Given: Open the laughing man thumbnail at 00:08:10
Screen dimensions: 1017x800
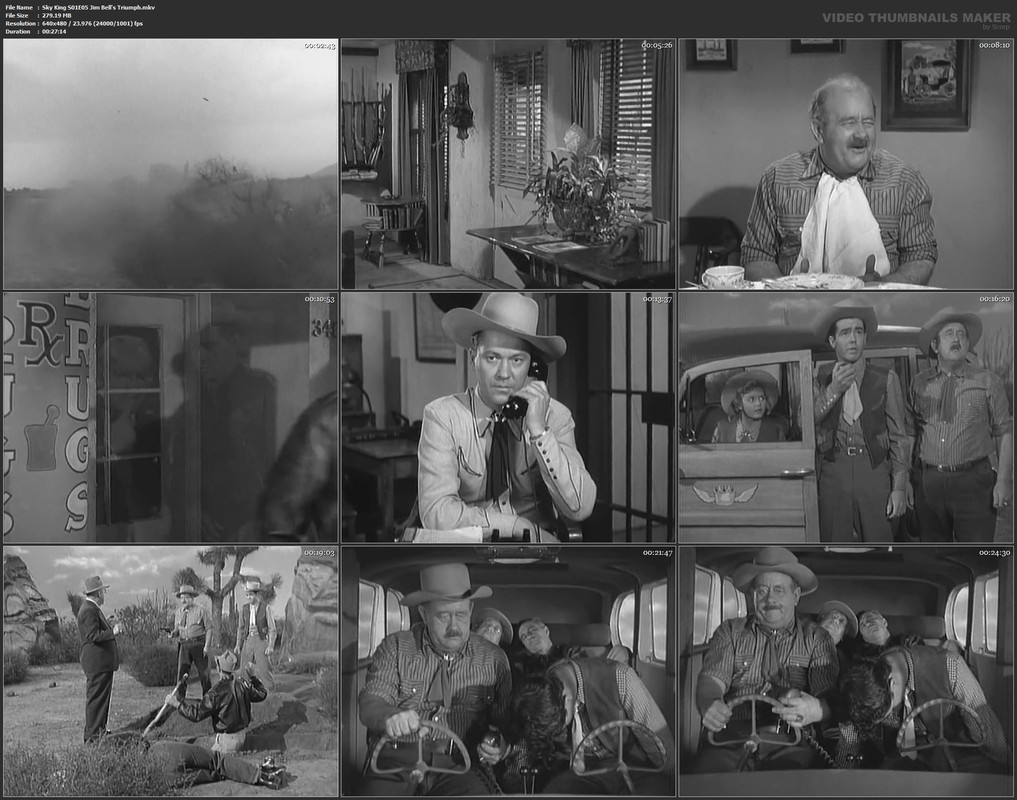Looking at the screenshot, I should 846,164.
